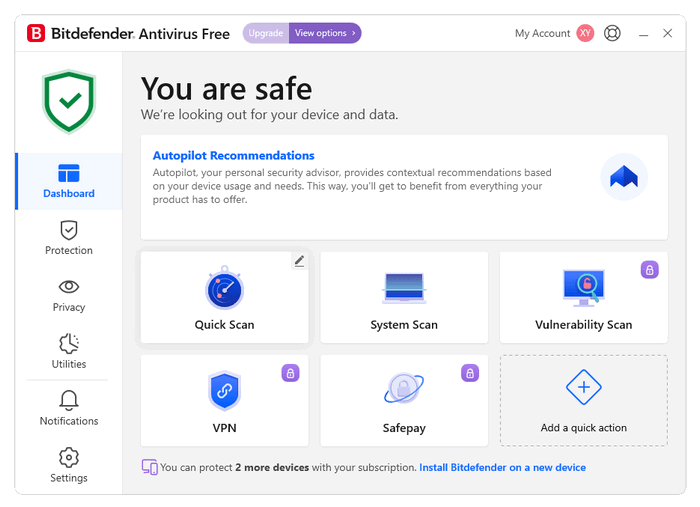This screenshot has width=700, height=507.
Task: Edit quick actions with pencil icon
Action: pos(299,261)
